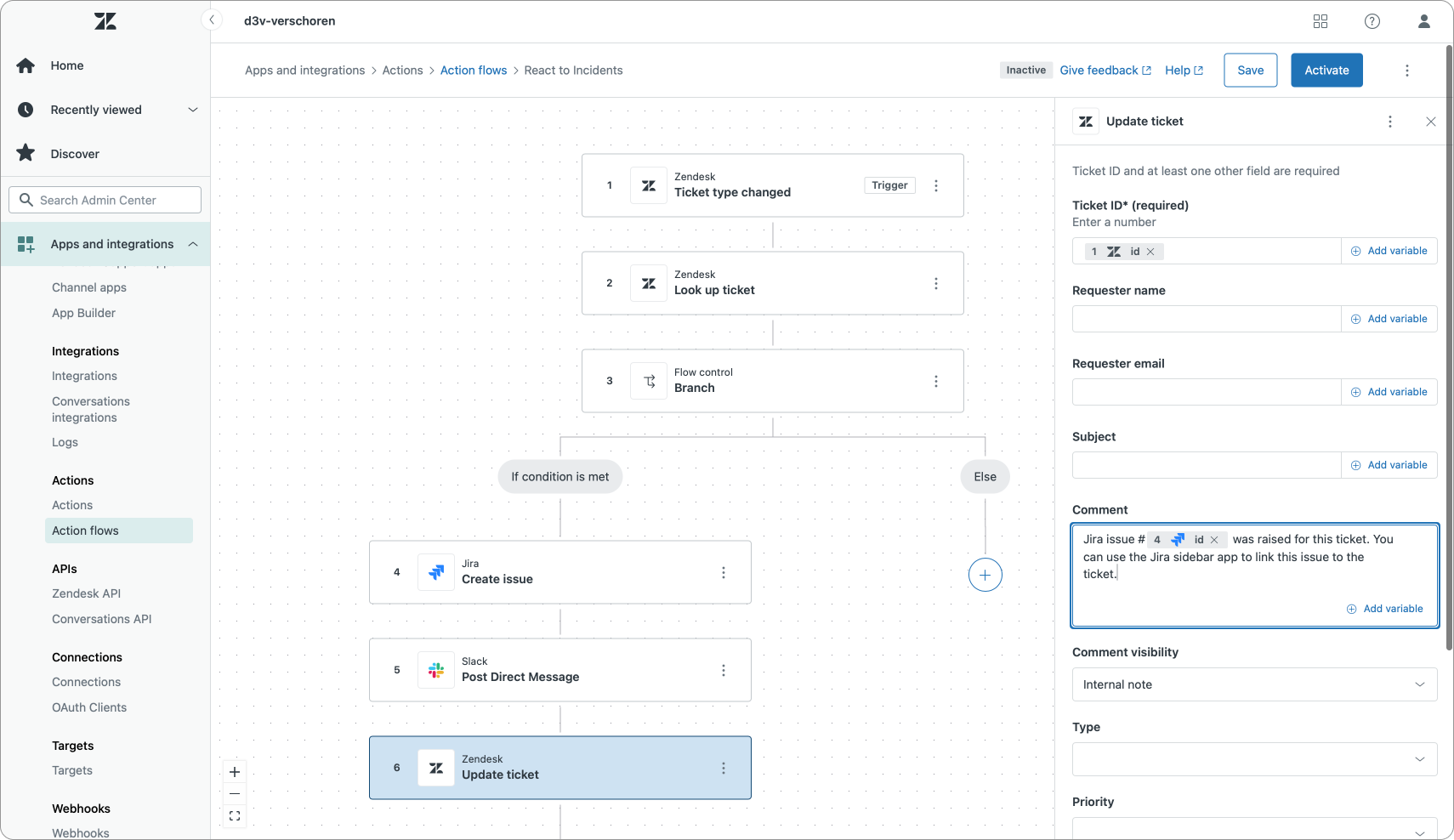Click into the Comment text area
1454x840 pixels.
[1254, 576]
